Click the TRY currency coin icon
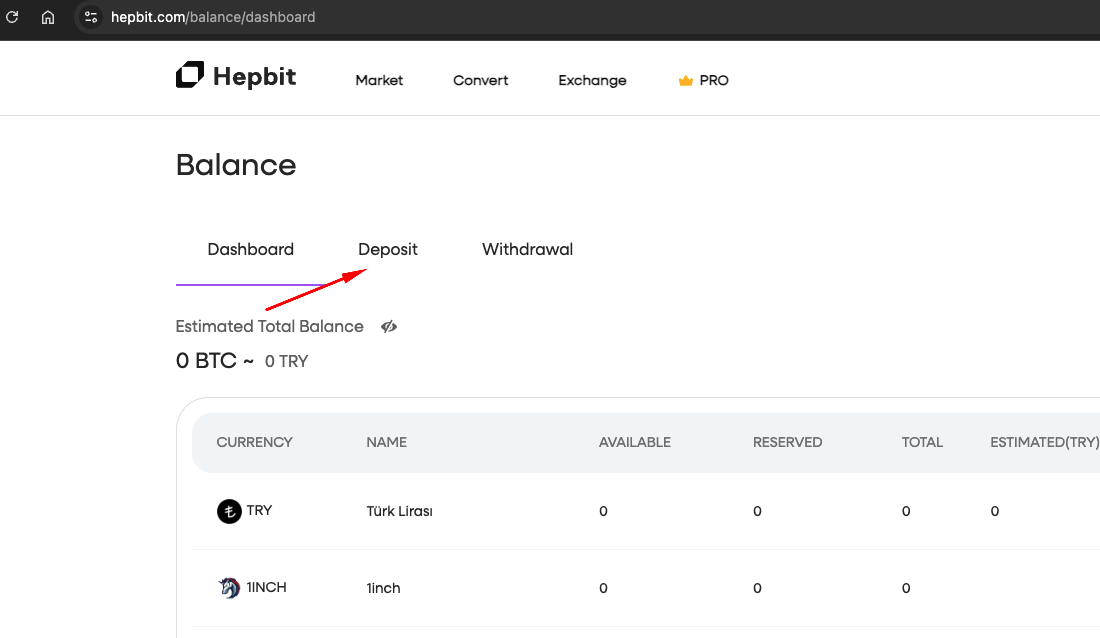Screen dimensions: 1100x638 (229, 511)
